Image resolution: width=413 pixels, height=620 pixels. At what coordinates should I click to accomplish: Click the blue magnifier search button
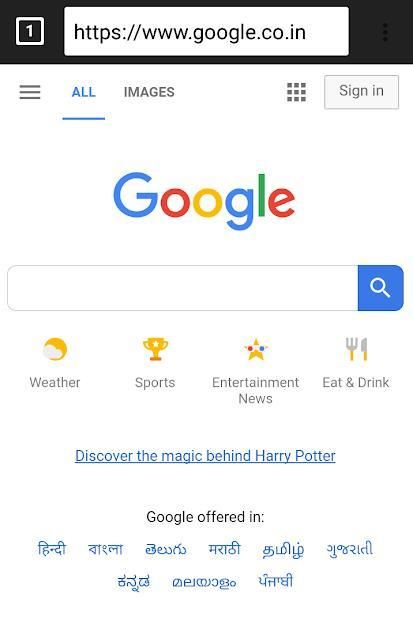(381, 288)
